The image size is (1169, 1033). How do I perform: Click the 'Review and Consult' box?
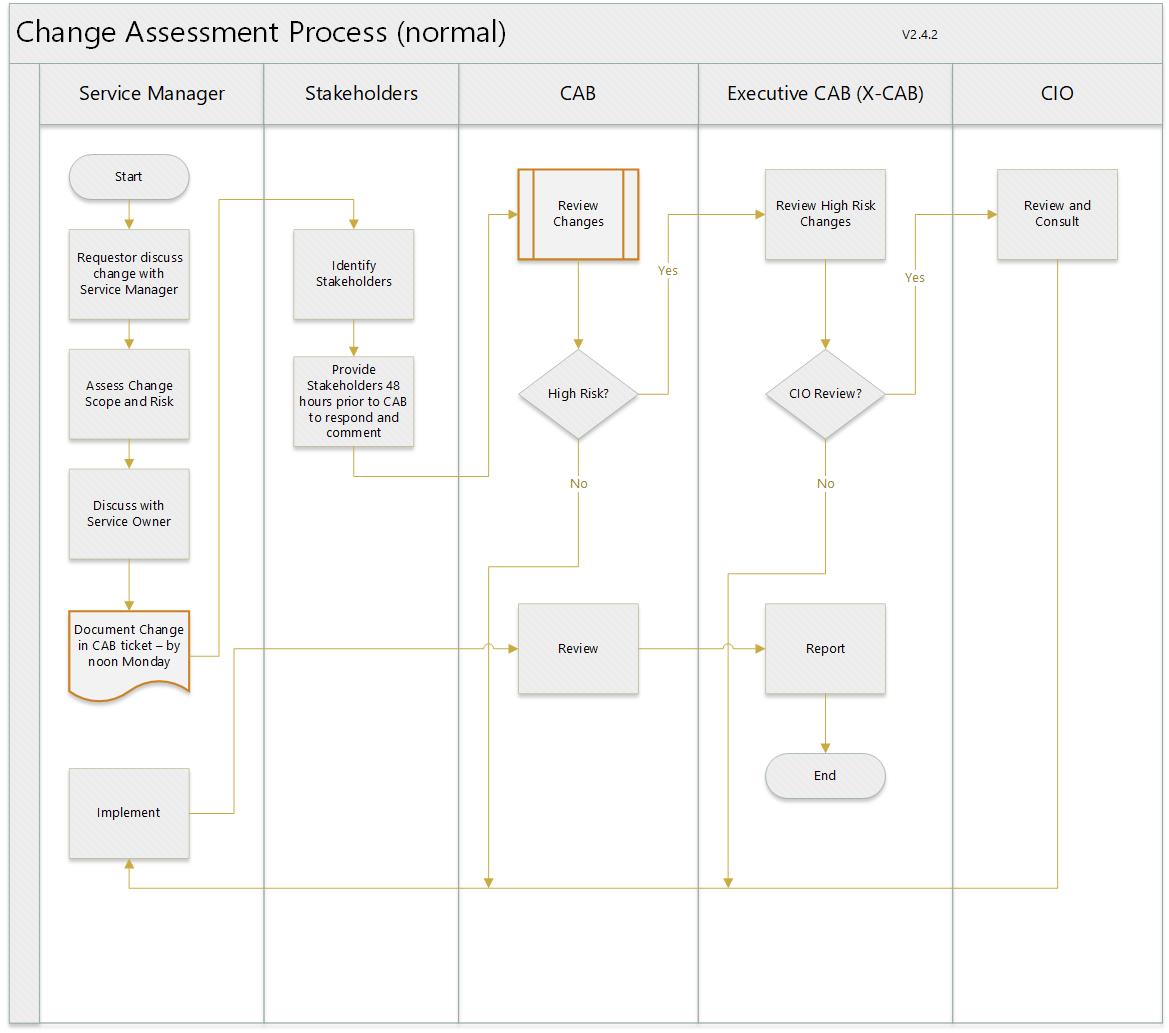1057,214
